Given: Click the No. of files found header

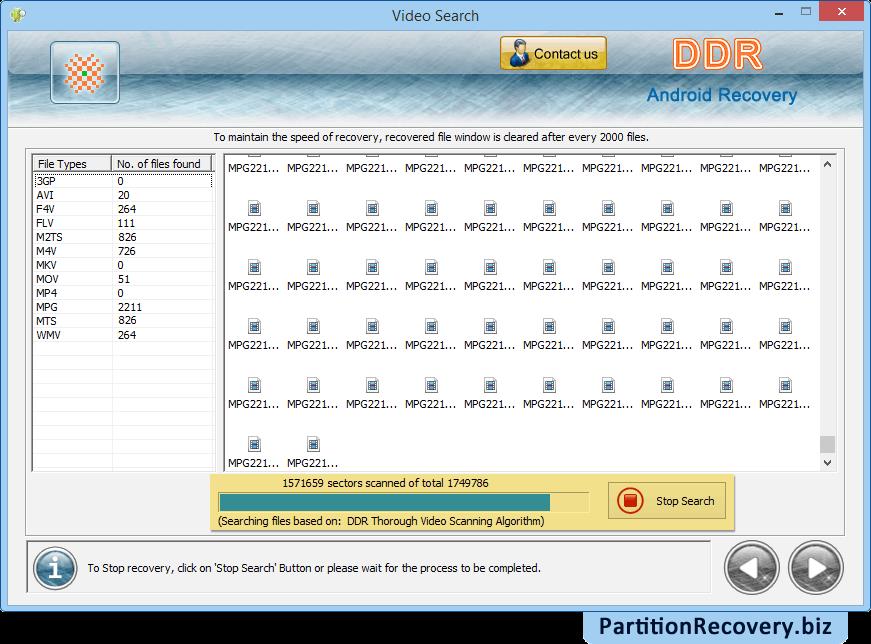Looking at the screenshot, I should tap(162, 163).
